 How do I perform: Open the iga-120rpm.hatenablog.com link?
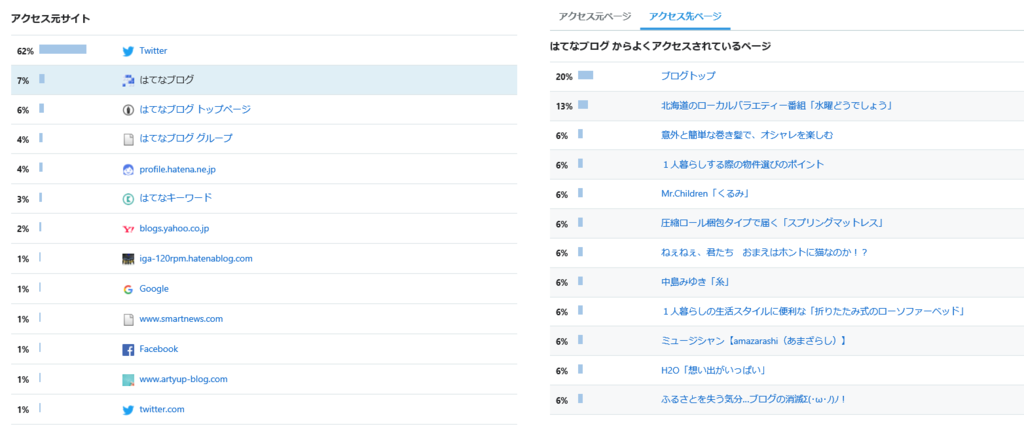coord(196,259)
